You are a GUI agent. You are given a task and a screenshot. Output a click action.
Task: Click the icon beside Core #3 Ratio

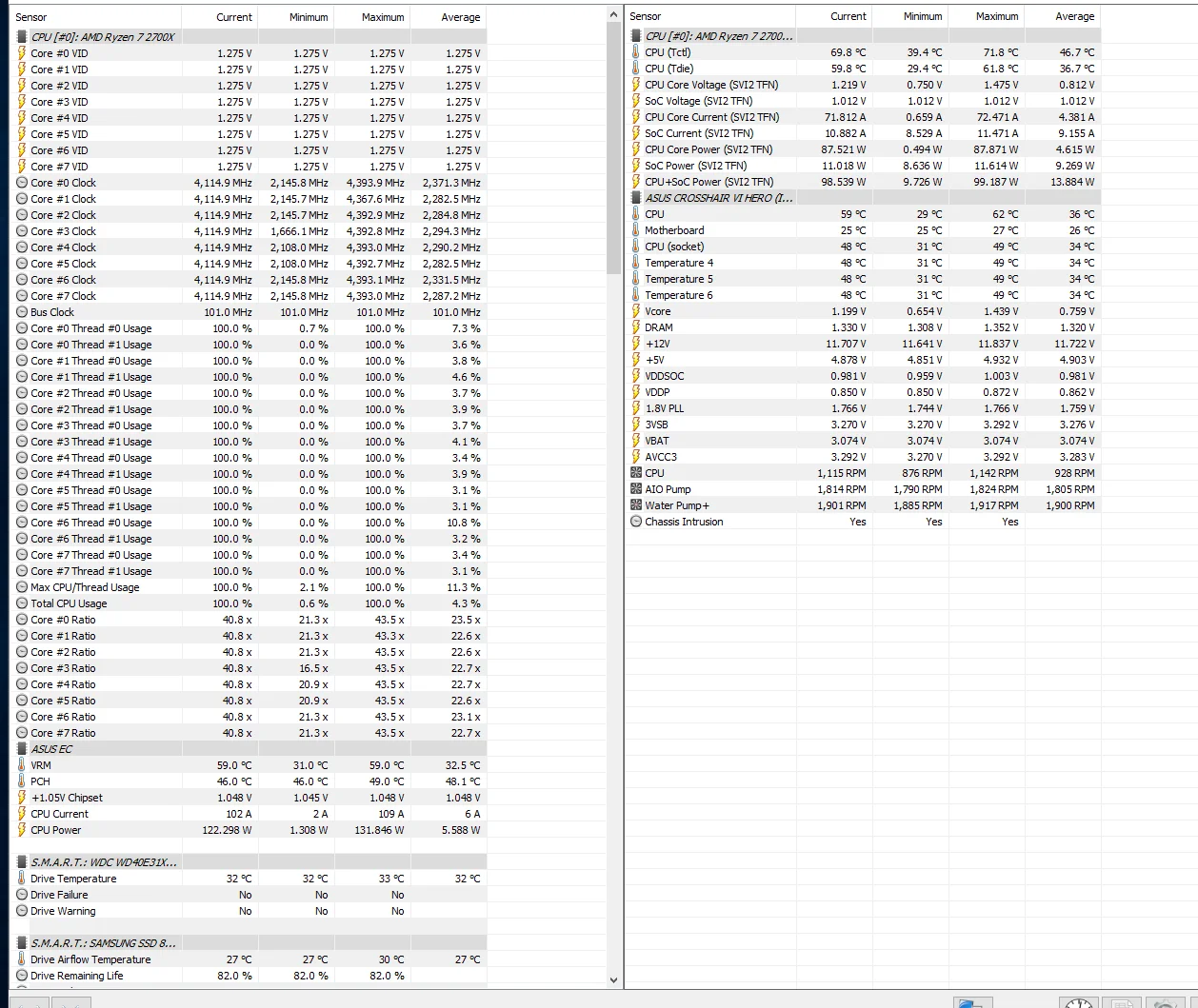tap(22, 668)
